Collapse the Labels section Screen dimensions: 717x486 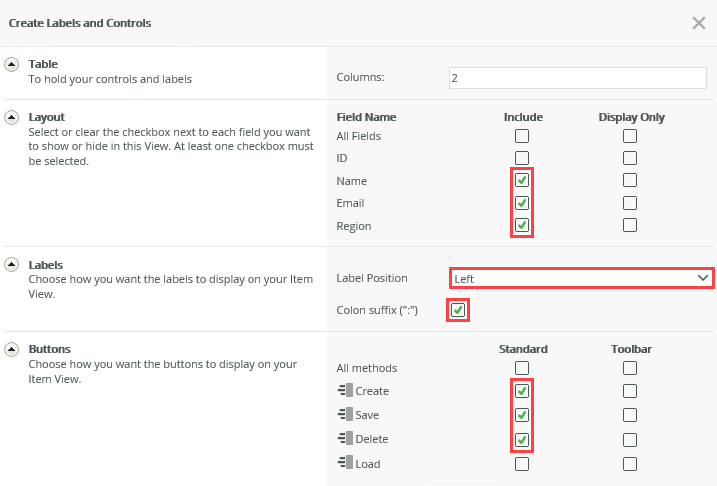pos(12,264)
